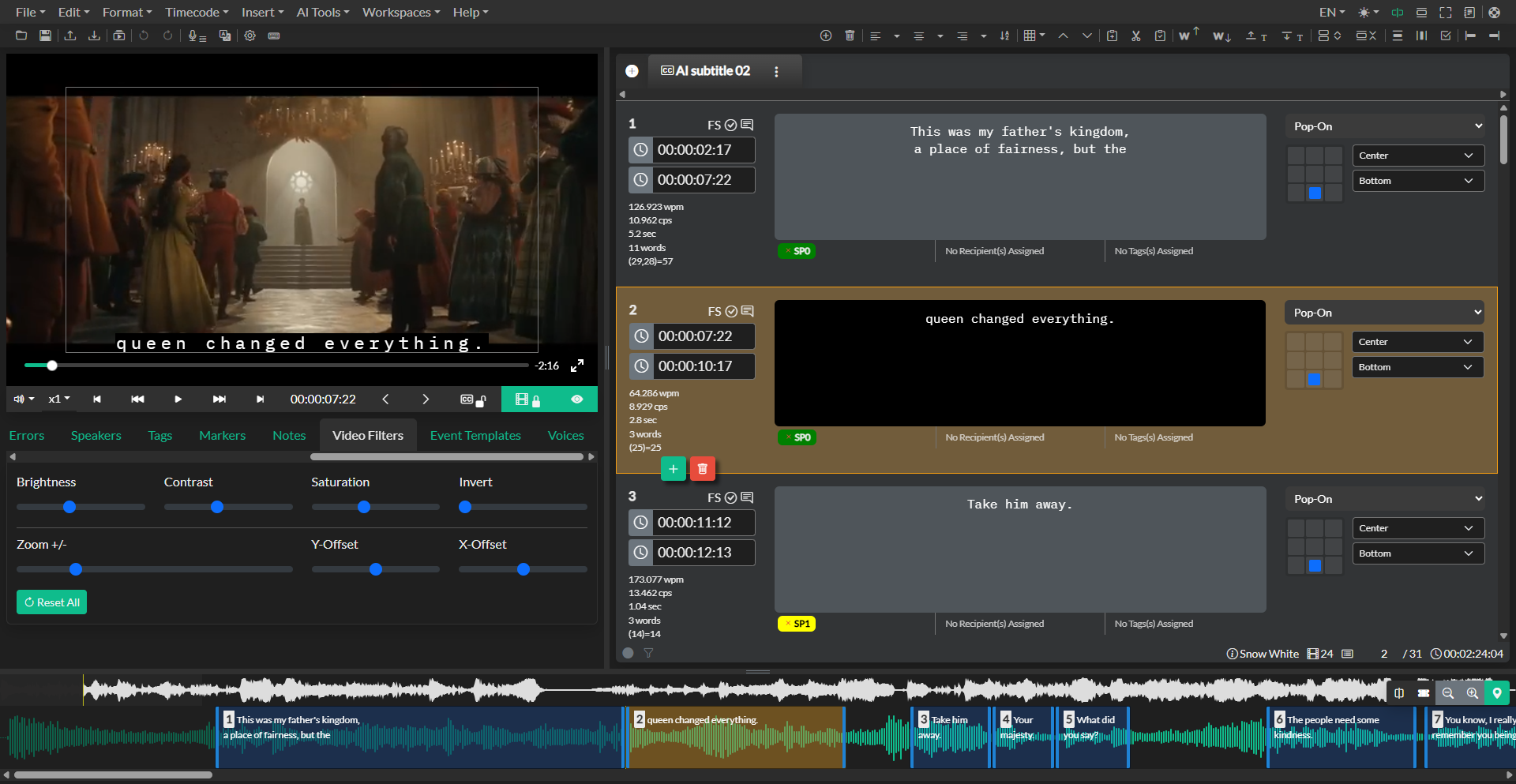Click the paste toolbar icon

click(1160, 36)
